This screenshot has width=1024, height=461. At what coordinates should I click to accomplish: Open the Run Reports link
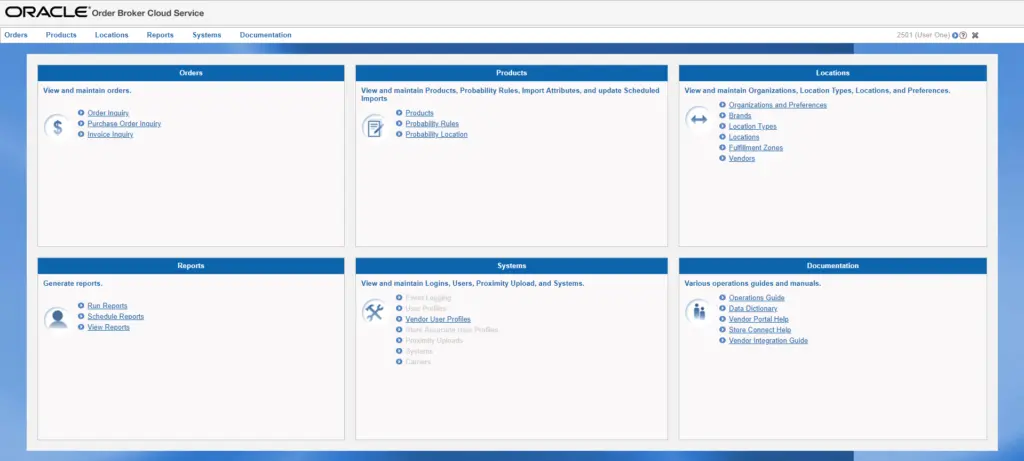pos(107,306)
